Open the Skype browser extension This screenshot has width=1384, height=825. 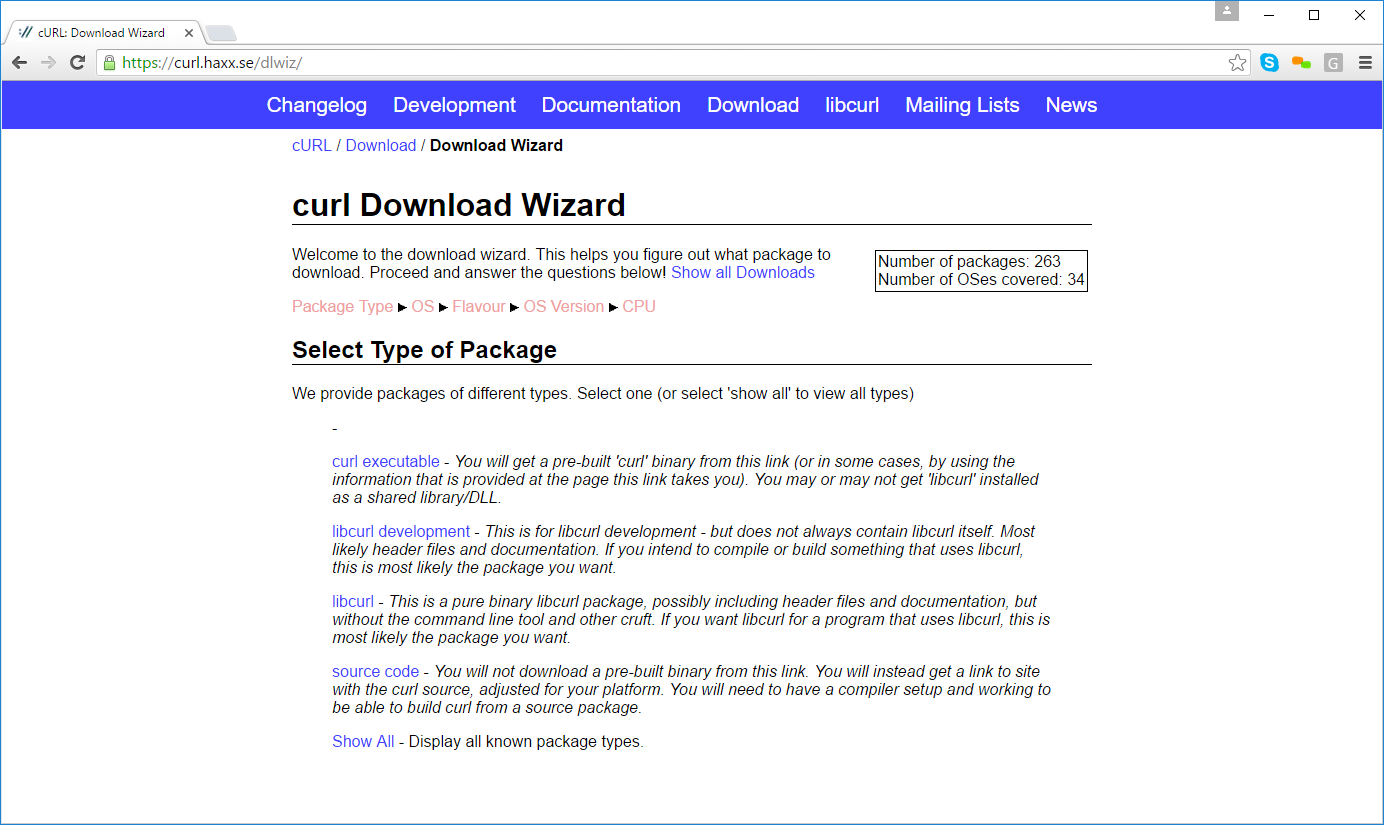pyautogui.click(x=1269, y=62)
